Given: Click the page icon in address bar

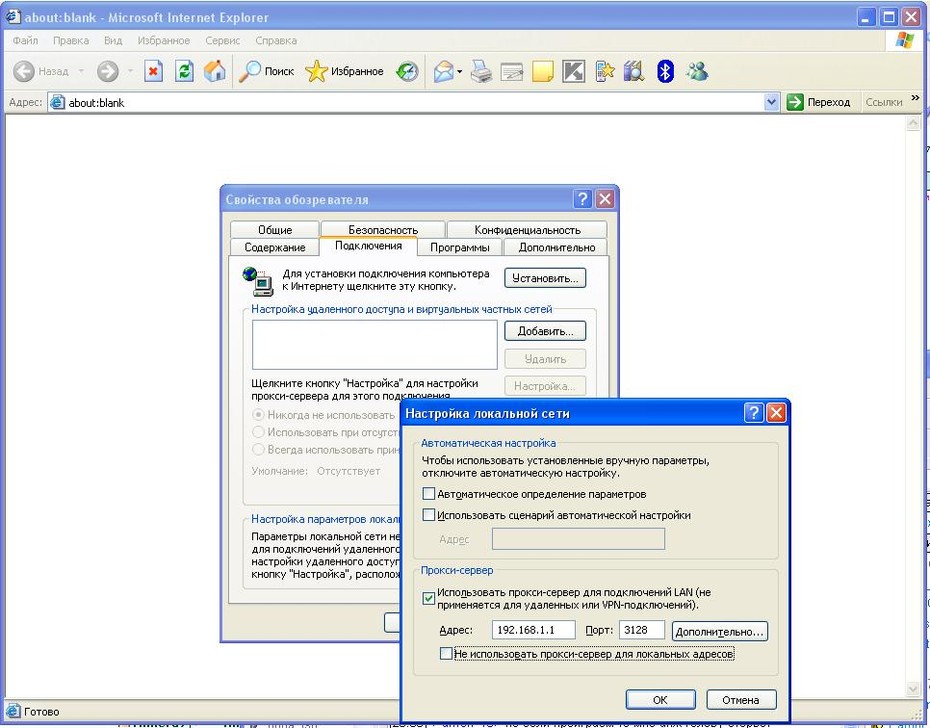Looking at the screenshot, I should (57, 102).
